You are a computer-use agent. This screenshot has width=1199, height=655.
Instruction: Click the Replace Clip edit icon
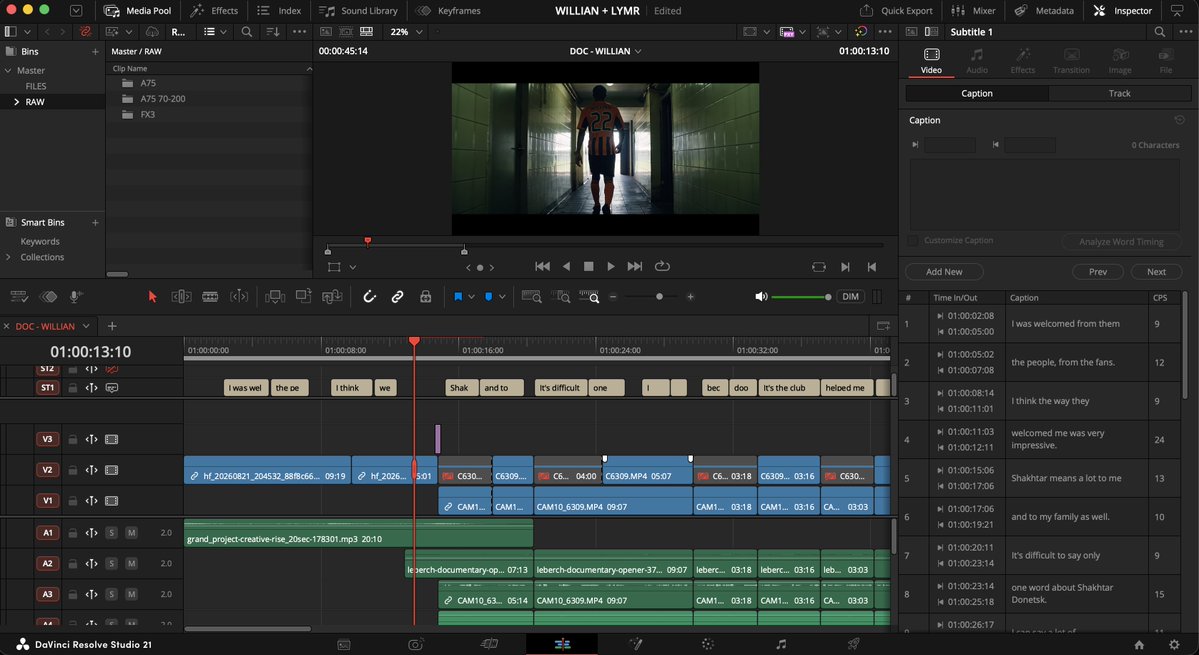point(332,297)
